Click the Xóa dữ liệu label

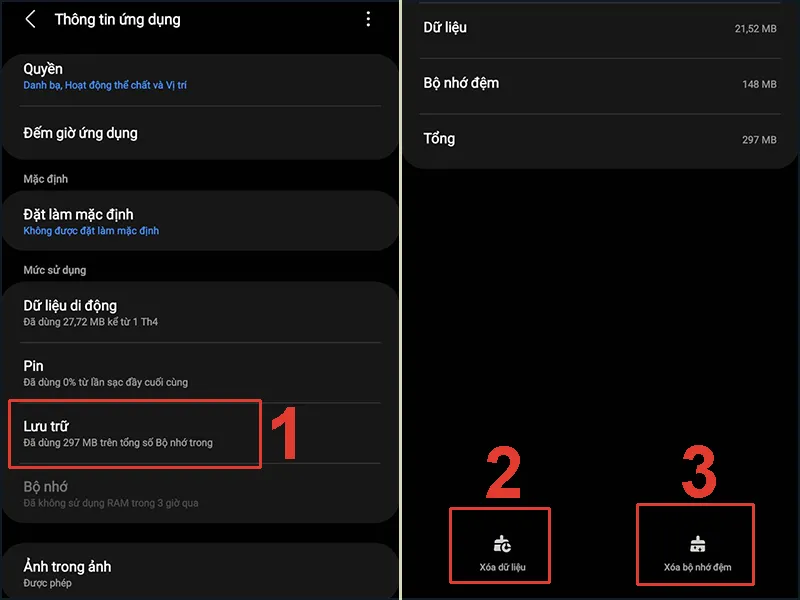click(x=502, y=567)
